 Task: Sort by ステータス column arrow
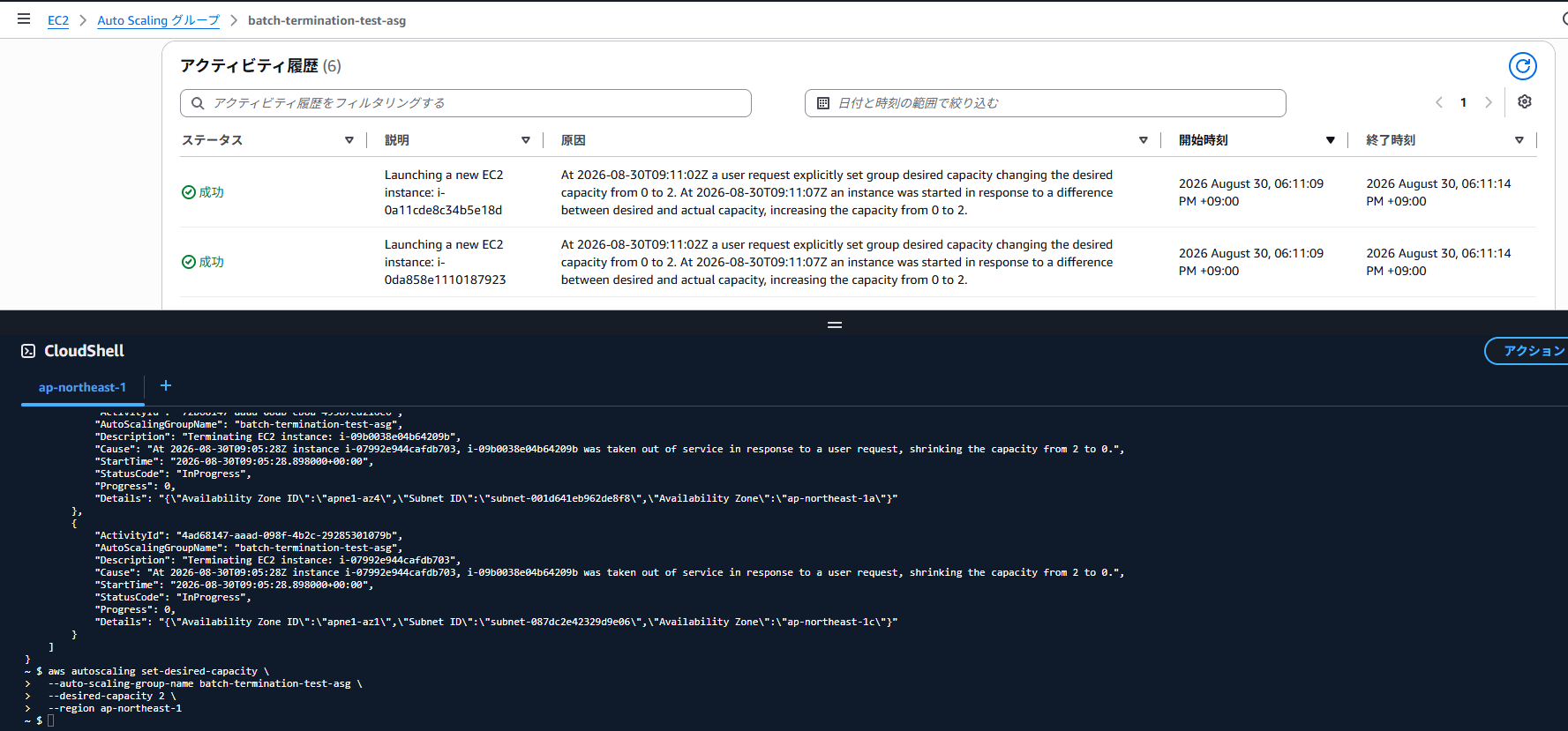(349, 140)
